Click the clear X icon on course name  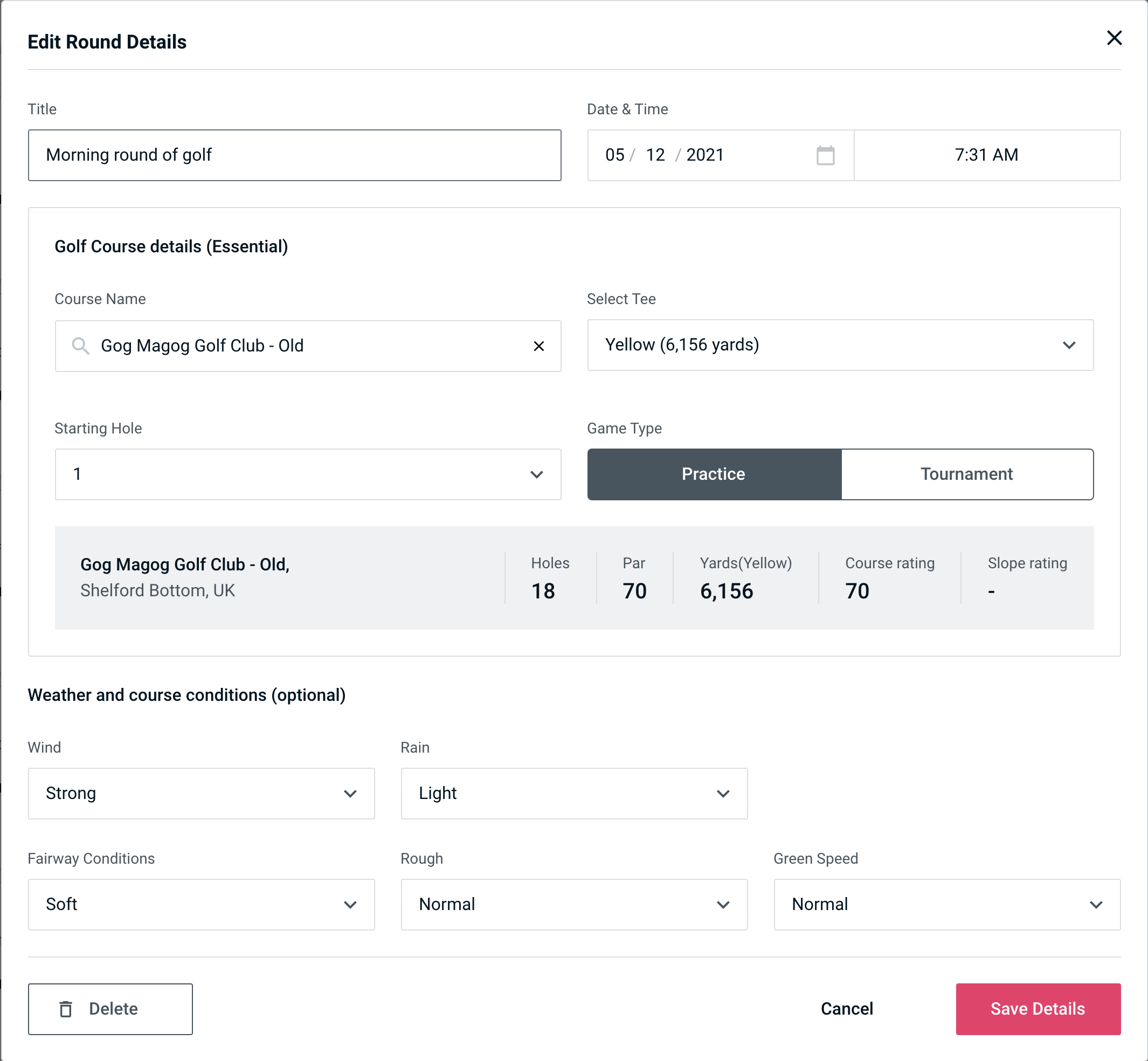(x=540, y=346)
